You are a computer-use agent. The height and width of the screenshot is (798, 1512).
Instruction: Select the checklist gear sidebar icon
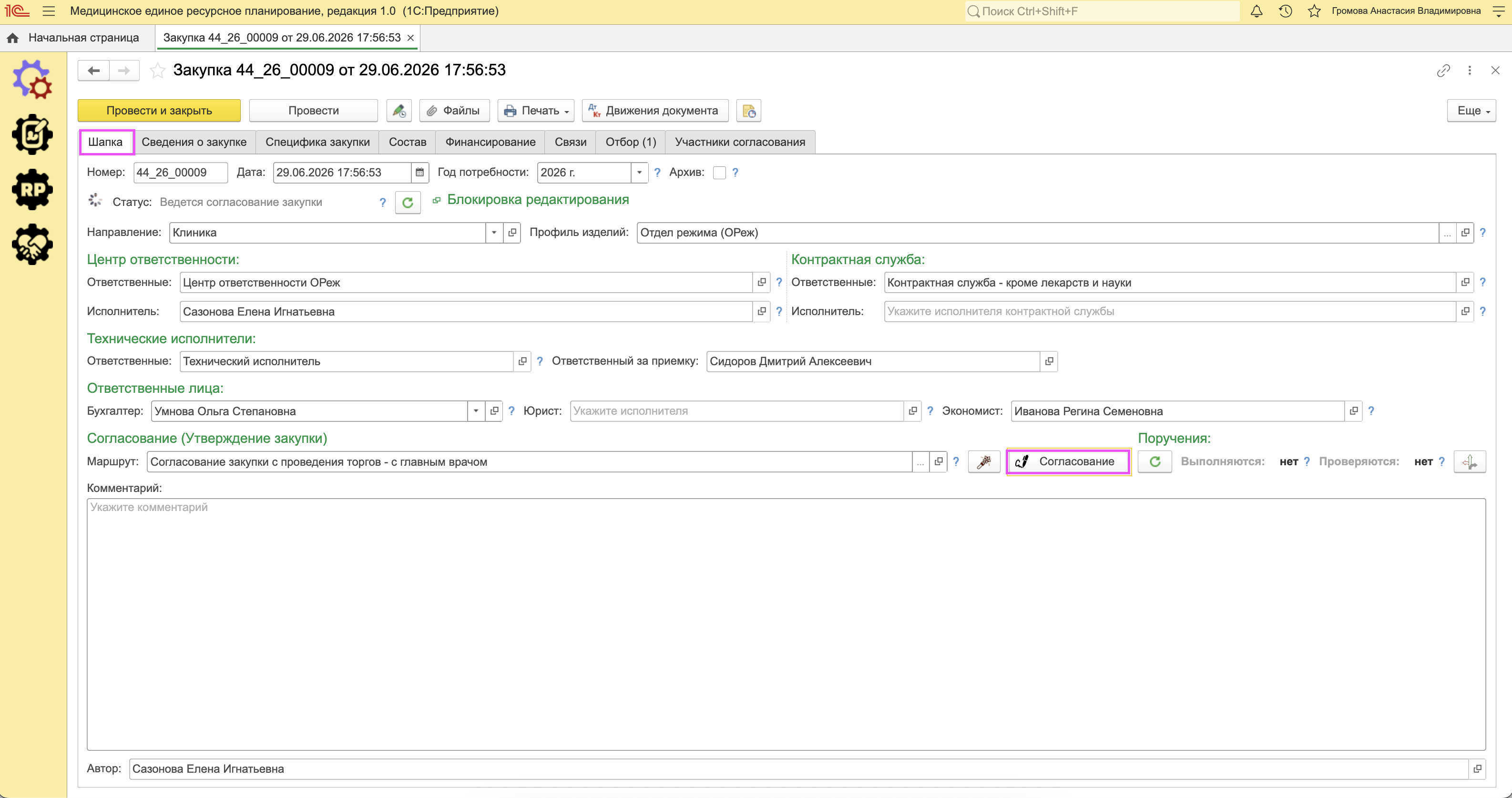(x=32, y=134)
